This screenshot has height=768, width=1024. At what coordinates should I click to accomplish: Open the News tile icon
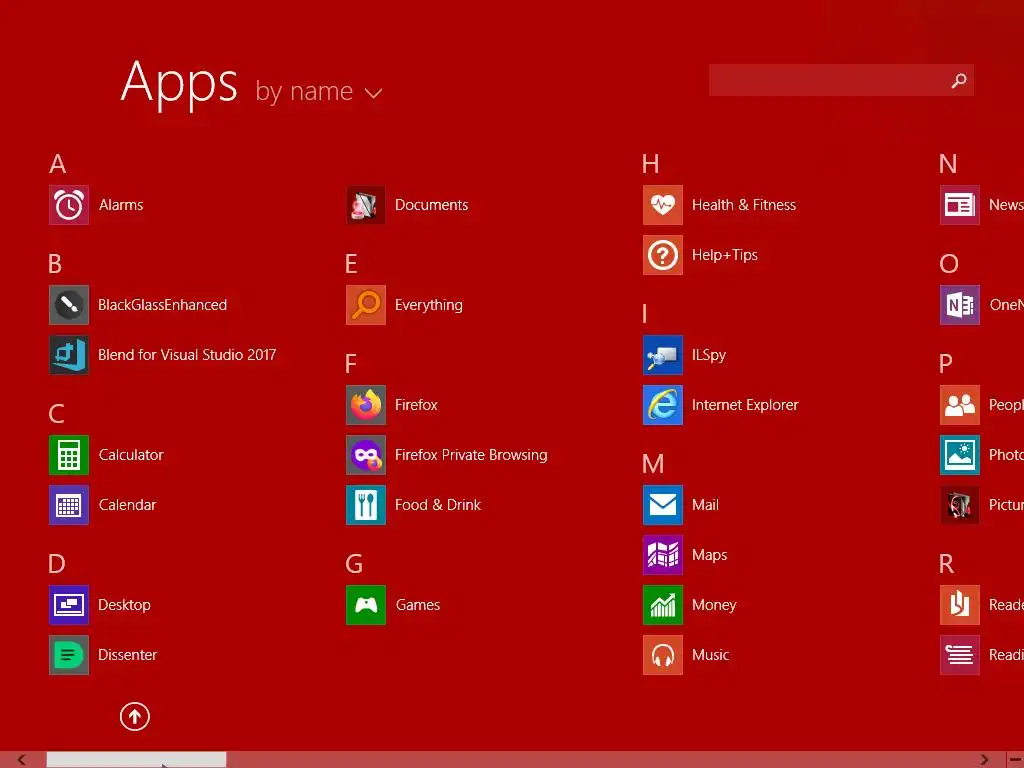(960, 205)
